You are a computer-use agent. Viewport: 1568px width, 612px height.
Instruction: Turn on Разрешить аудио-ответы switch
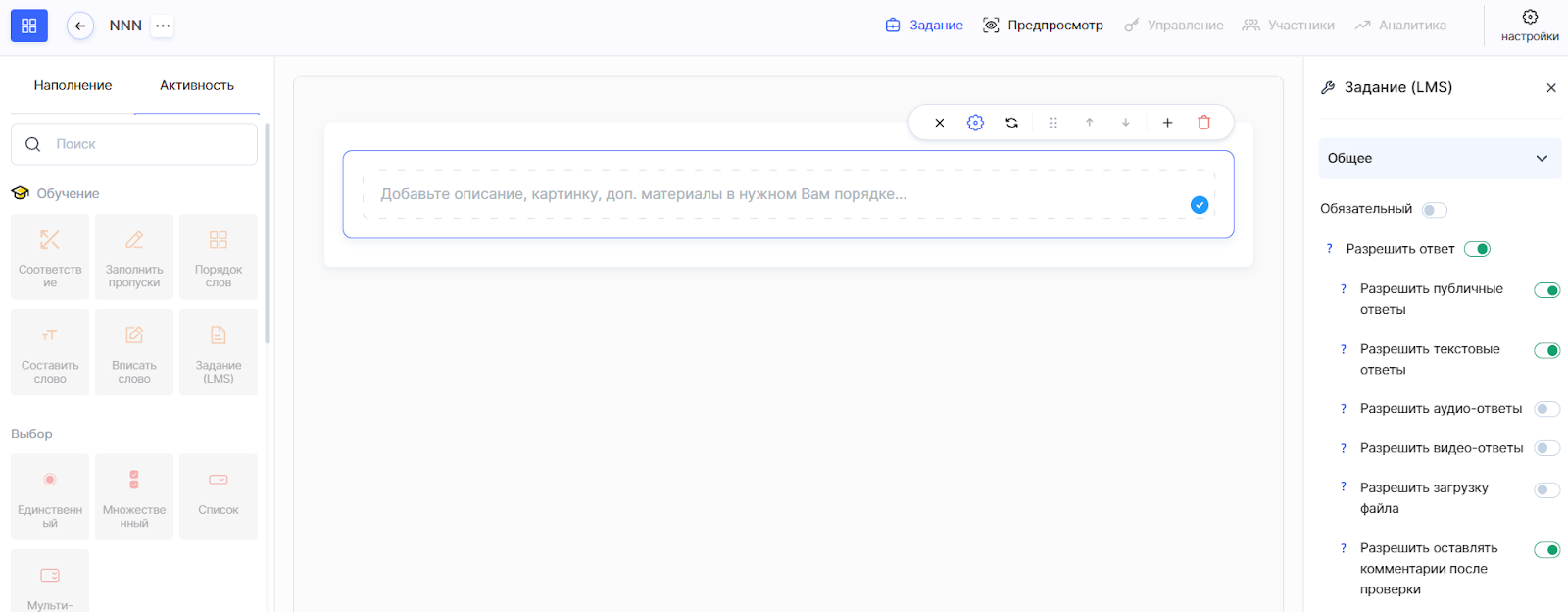coord(1546,409)
